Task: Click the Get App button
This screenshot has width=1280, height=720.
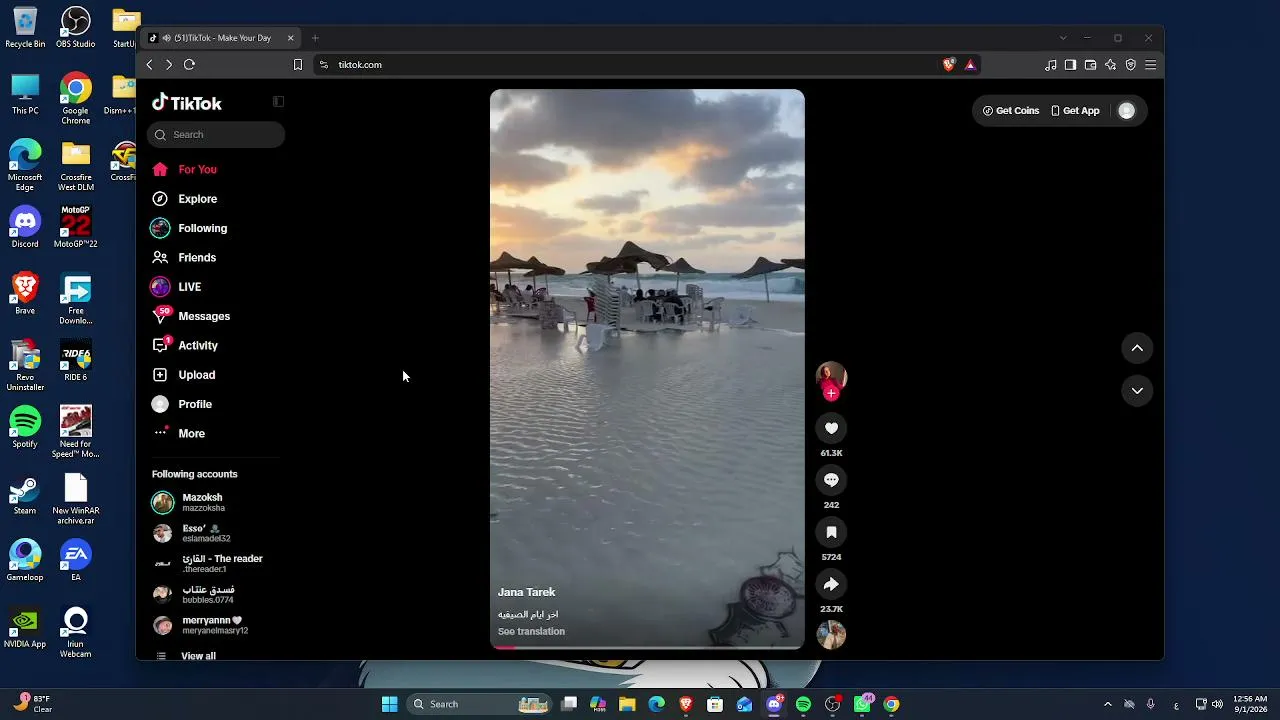Action: pyautogui.click(x=1075, y=111)
